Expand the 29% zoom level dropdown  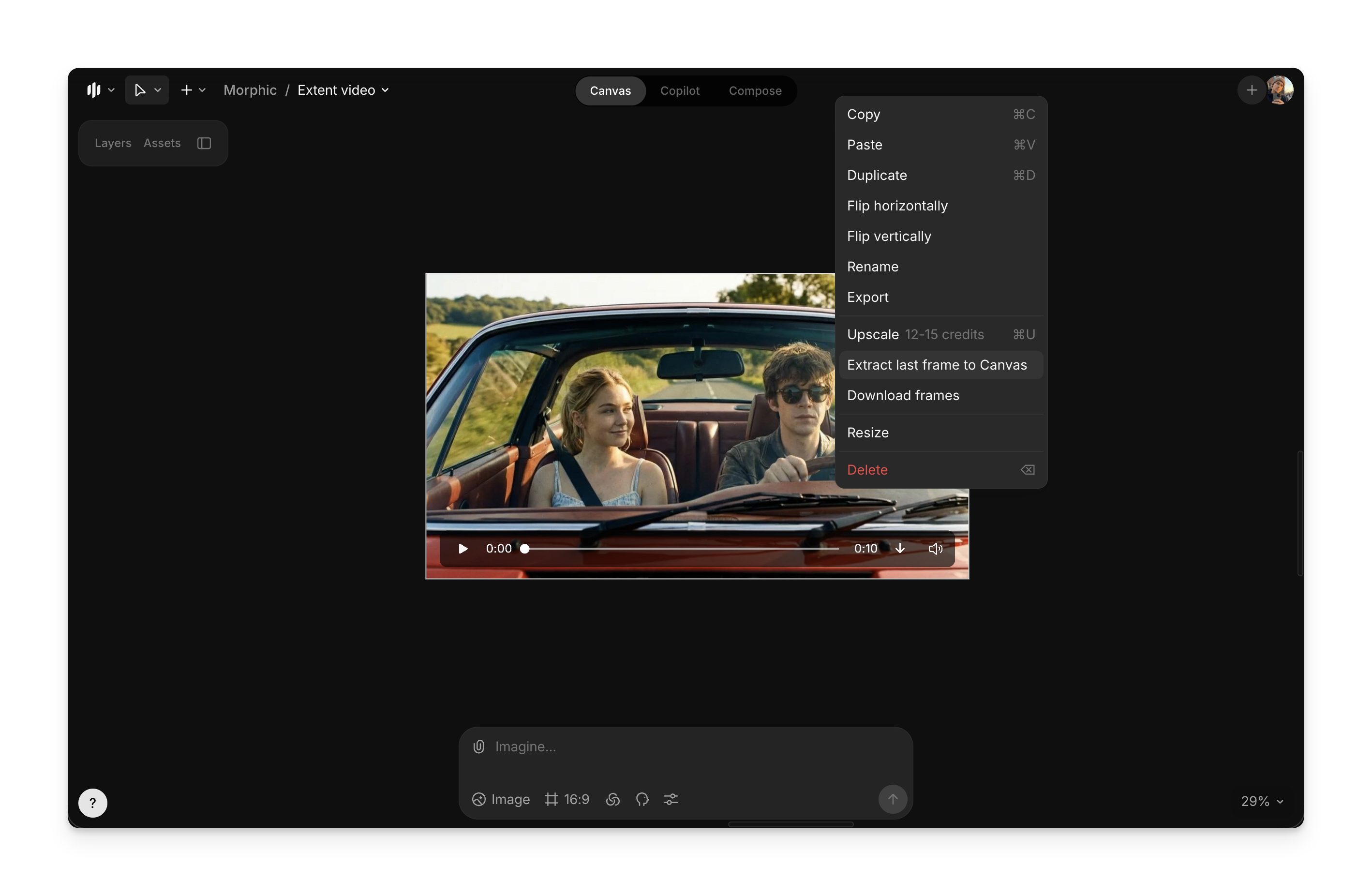click(x=1262, y=801)
